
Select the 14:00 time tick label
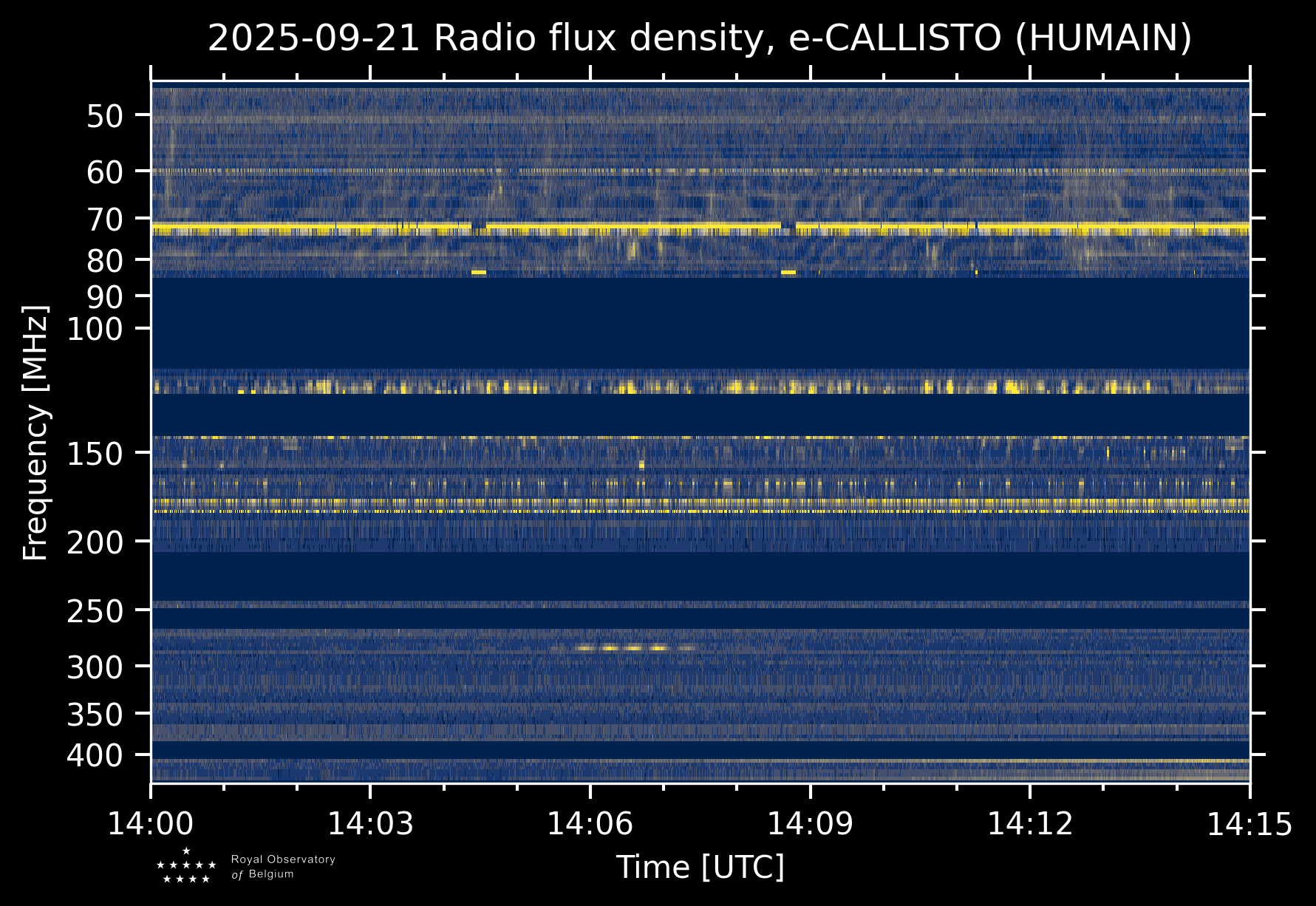pos(151,824)
